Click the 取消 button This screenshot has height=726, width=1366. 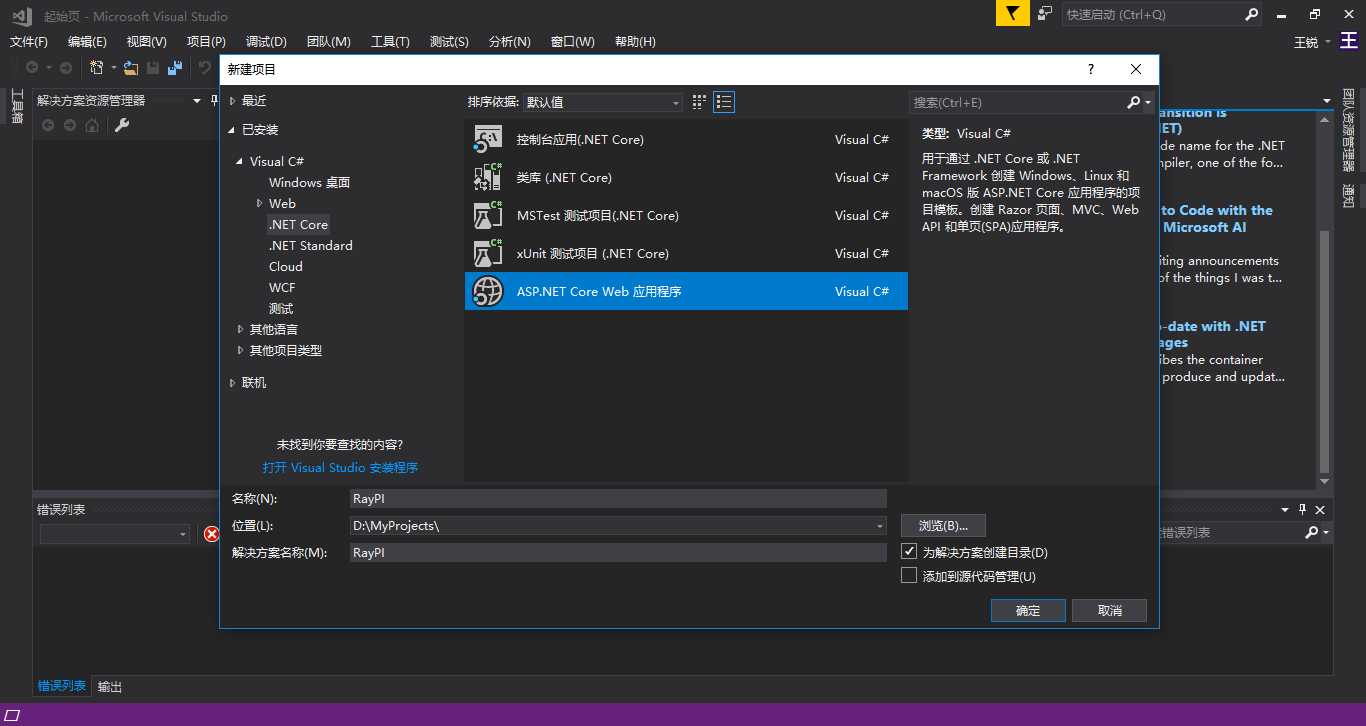1109,610
